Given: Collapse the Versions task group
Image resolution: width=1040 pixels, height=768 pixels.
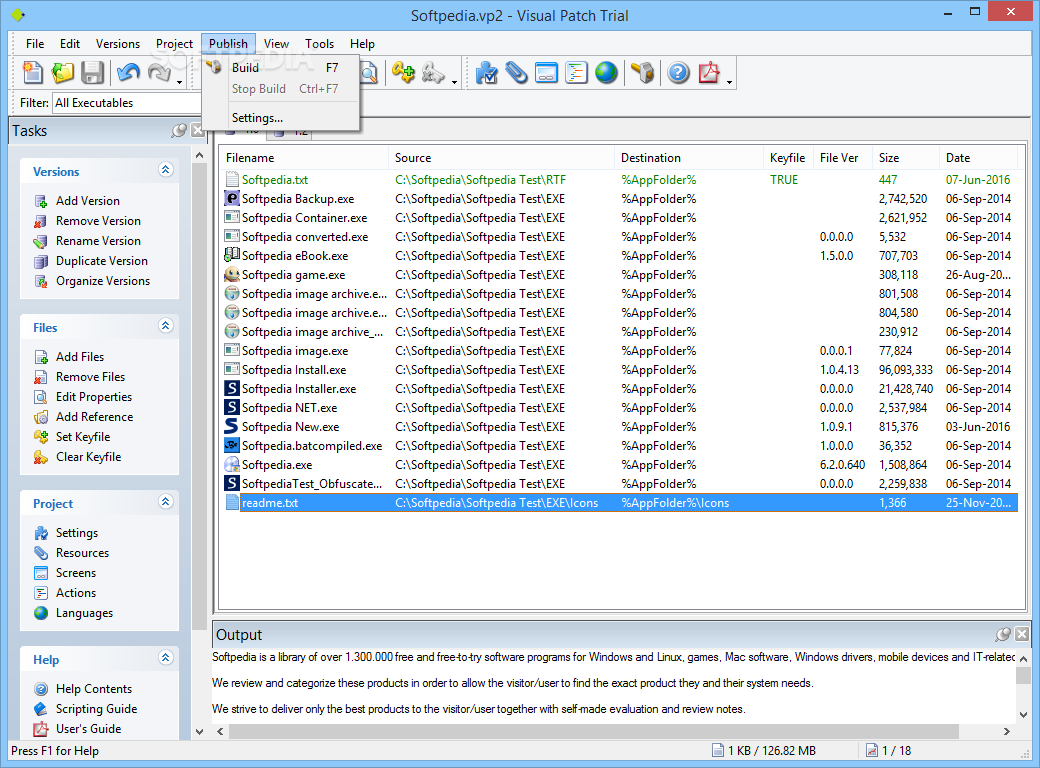Looking at the screenshot, I should [166, 170].
